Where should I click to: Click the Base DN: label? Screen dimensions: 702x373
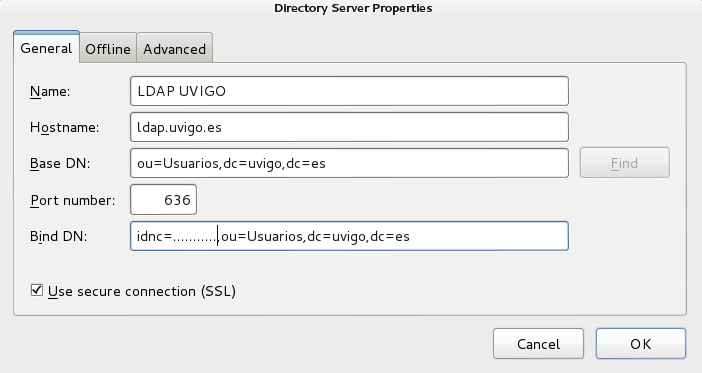point(60,163)
